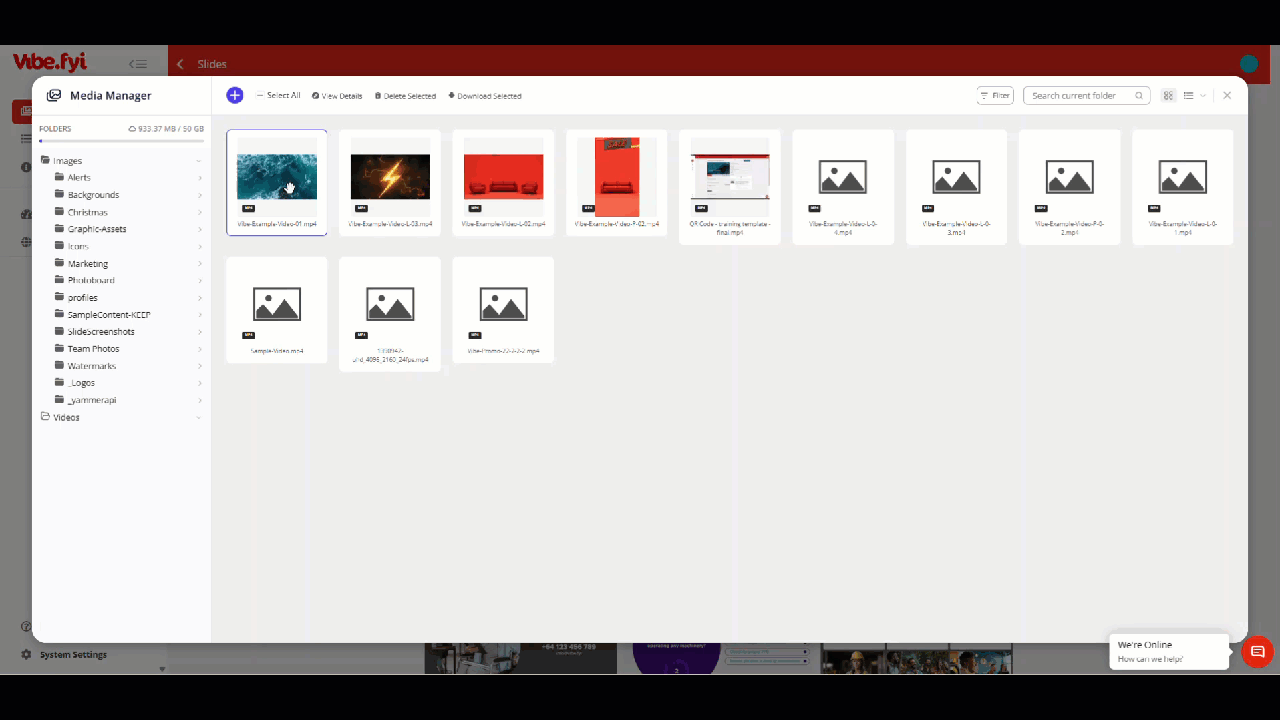Click Delete Selected in the toolbar

(405, 96)
